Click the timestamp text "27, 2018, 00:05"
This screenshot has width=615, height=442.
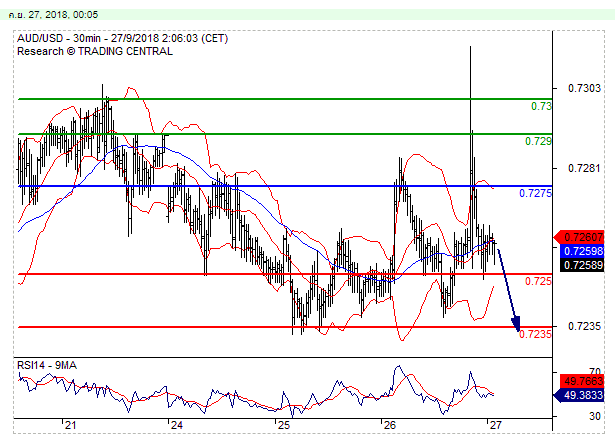click(x=62, y=15)
